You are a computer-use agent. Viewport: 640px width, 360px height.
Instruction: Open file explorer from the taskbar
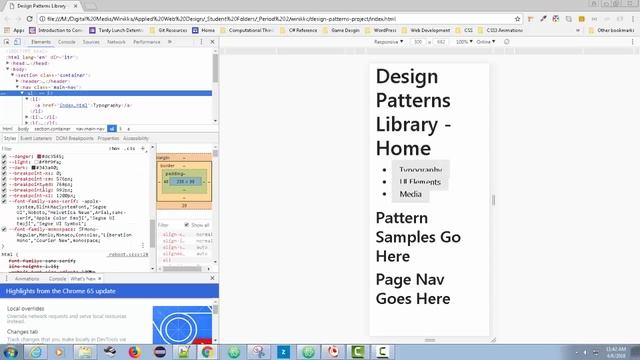click(85, 352)
